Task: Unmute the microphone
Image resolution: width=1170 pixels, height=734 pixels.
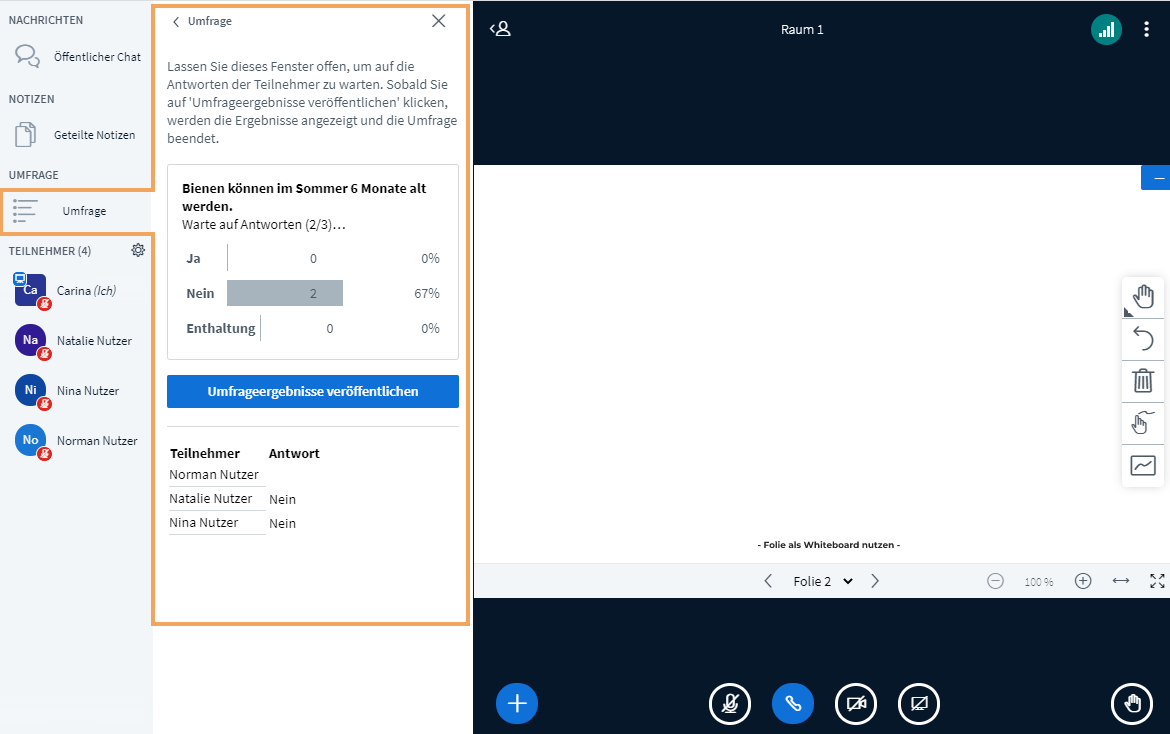Action: (x=730, y=703)
